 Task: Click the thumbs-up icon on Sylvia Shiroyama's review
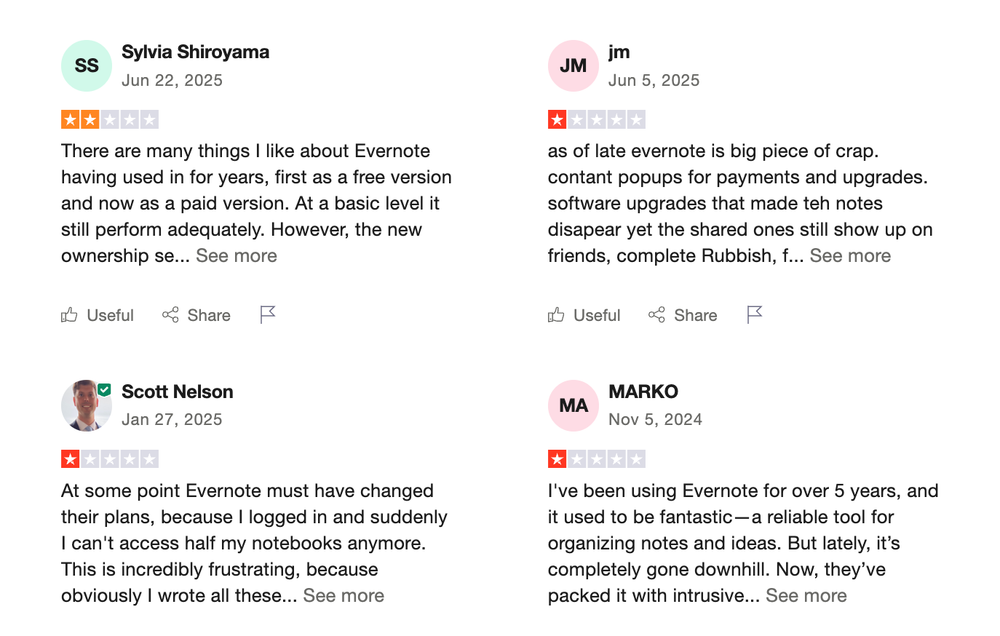tap(69, 315)
